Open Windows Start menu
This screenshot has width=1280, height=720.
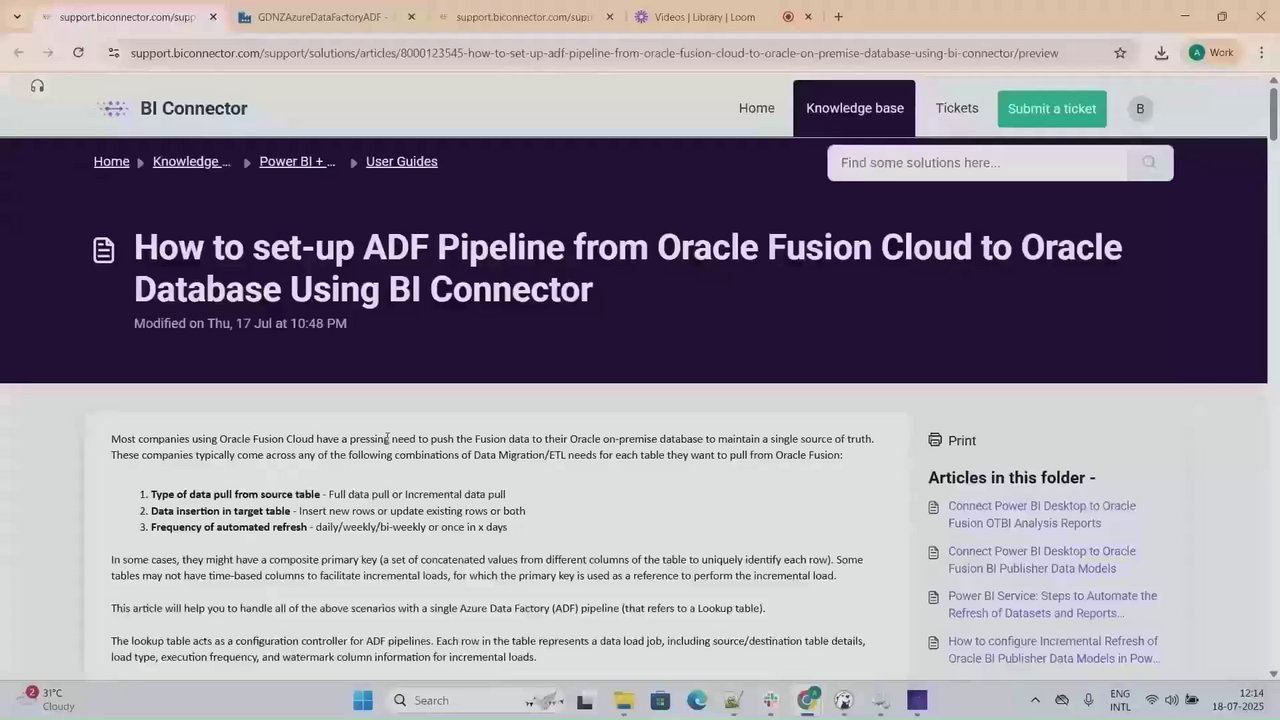pyautogui.click(x=363, y=700)
